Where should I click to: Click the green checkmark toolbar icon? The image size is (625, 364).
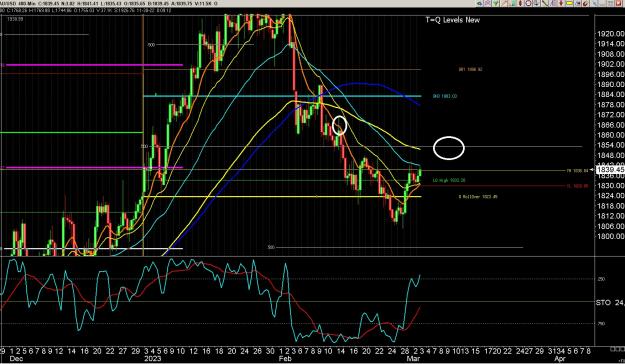point(495,4)
